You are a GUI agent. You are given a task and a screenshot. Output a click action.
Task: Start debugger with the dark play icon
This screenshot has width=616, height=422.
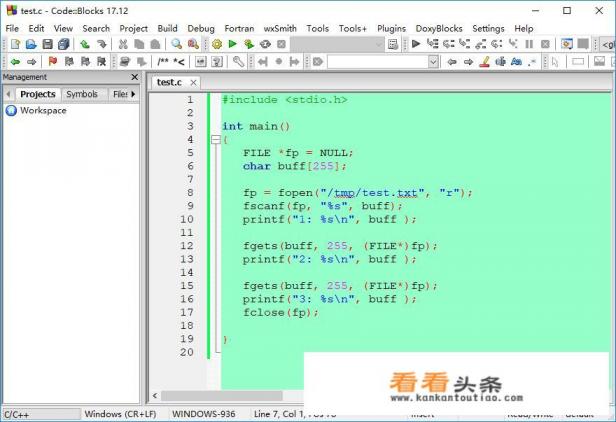(x=416, y=44)
